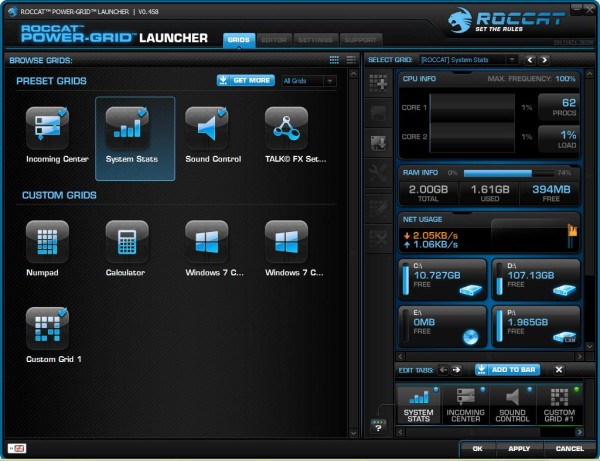
Task: Go to next grid with right arrow
Action: coord(544,60)
